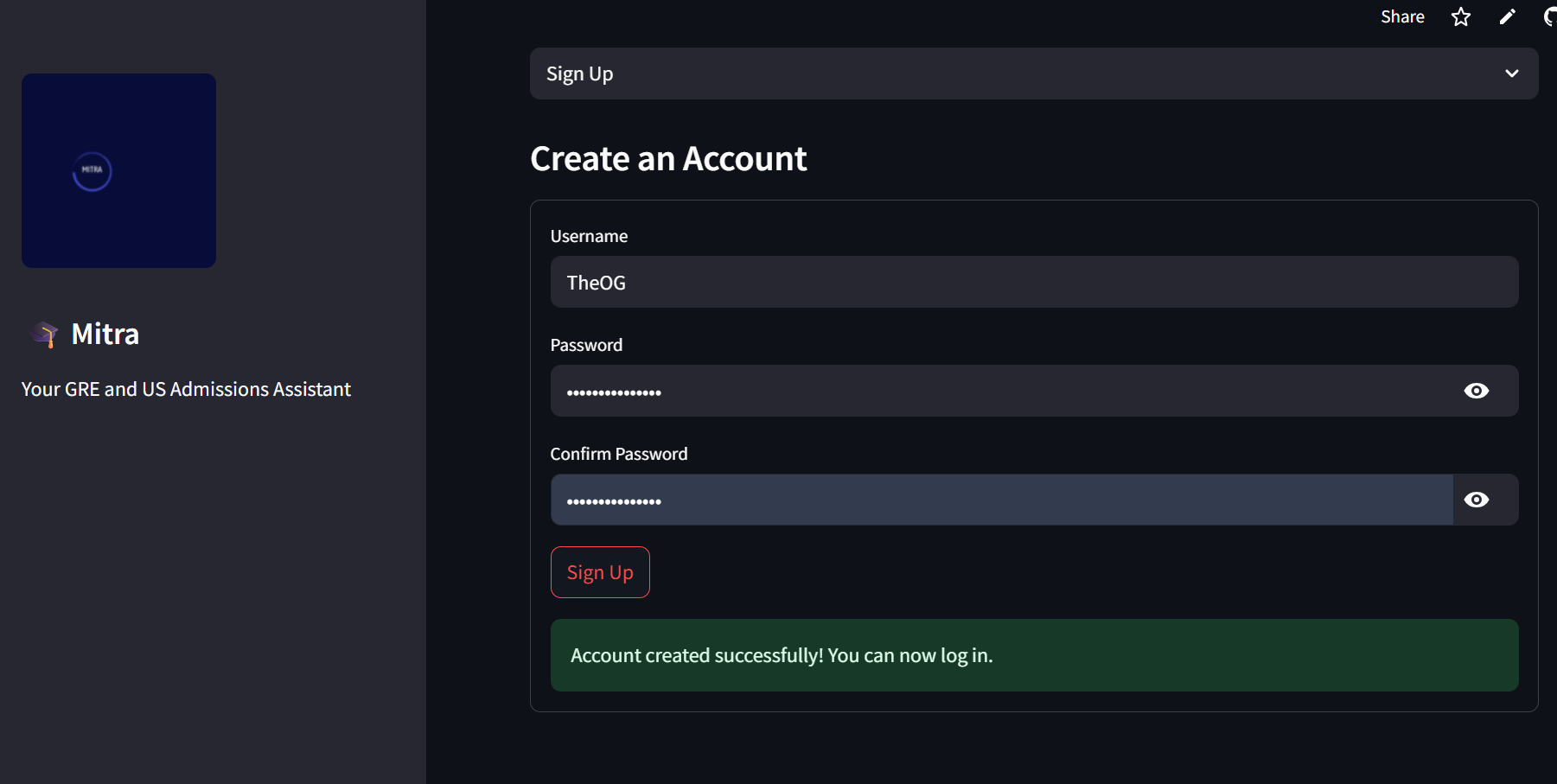Show the Password field's hidden text
This screenshot has height=784, width=1557.
(1476, 391)
